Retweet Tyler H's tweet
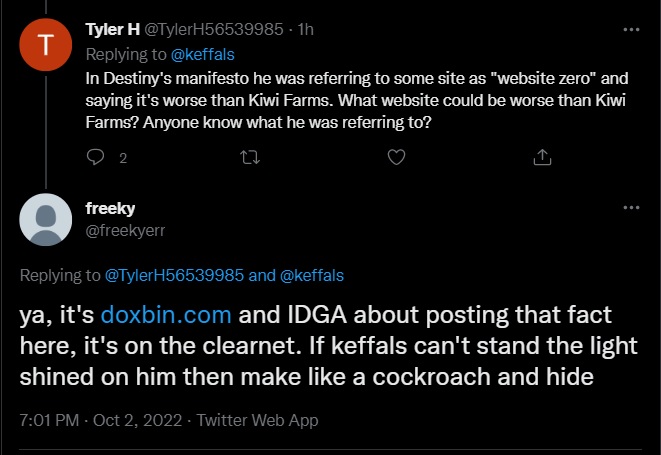Screen dimensions: 661x455 [x=250, y=158]
